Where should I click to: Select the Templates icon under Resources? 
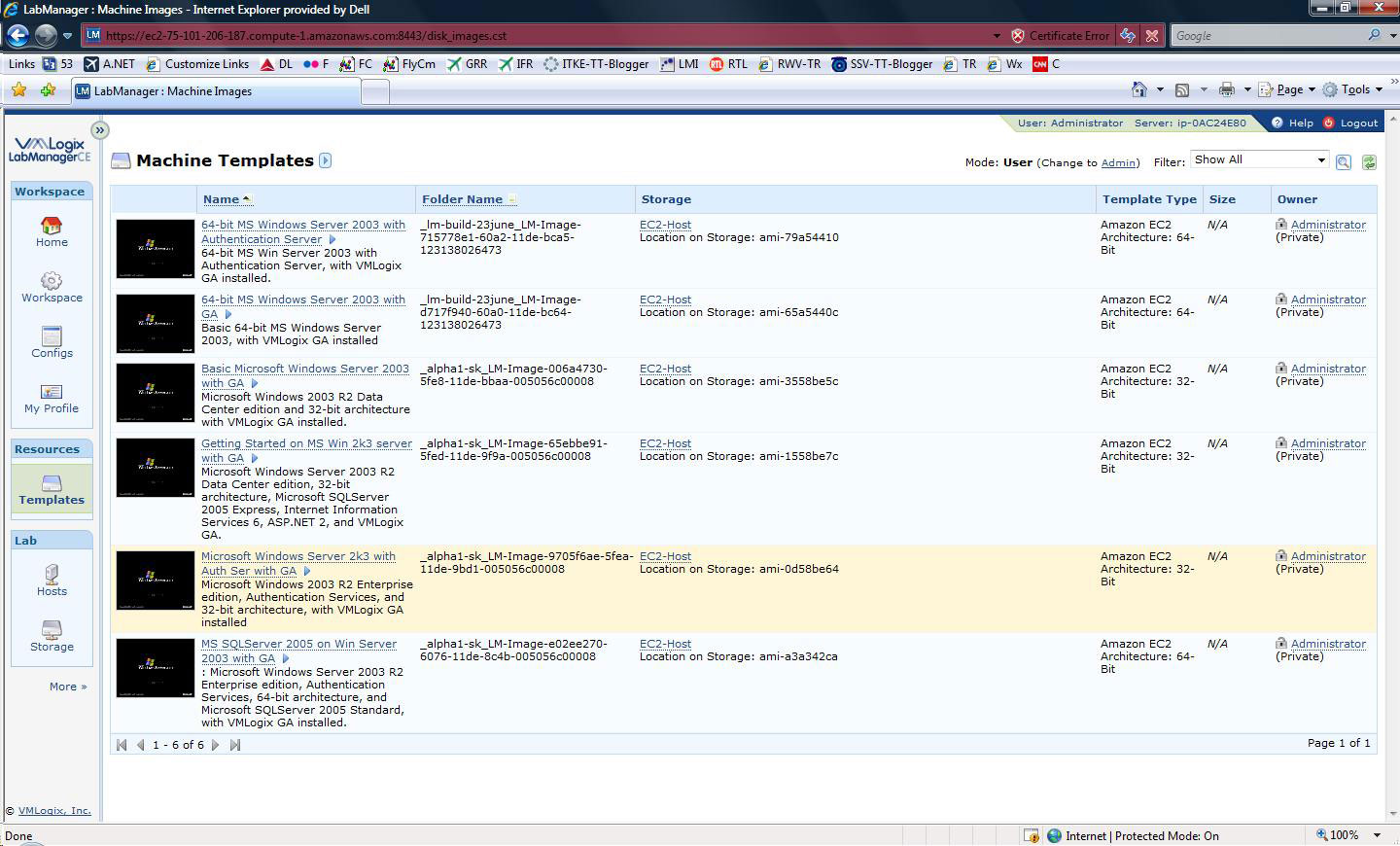(x=52, y=483)
